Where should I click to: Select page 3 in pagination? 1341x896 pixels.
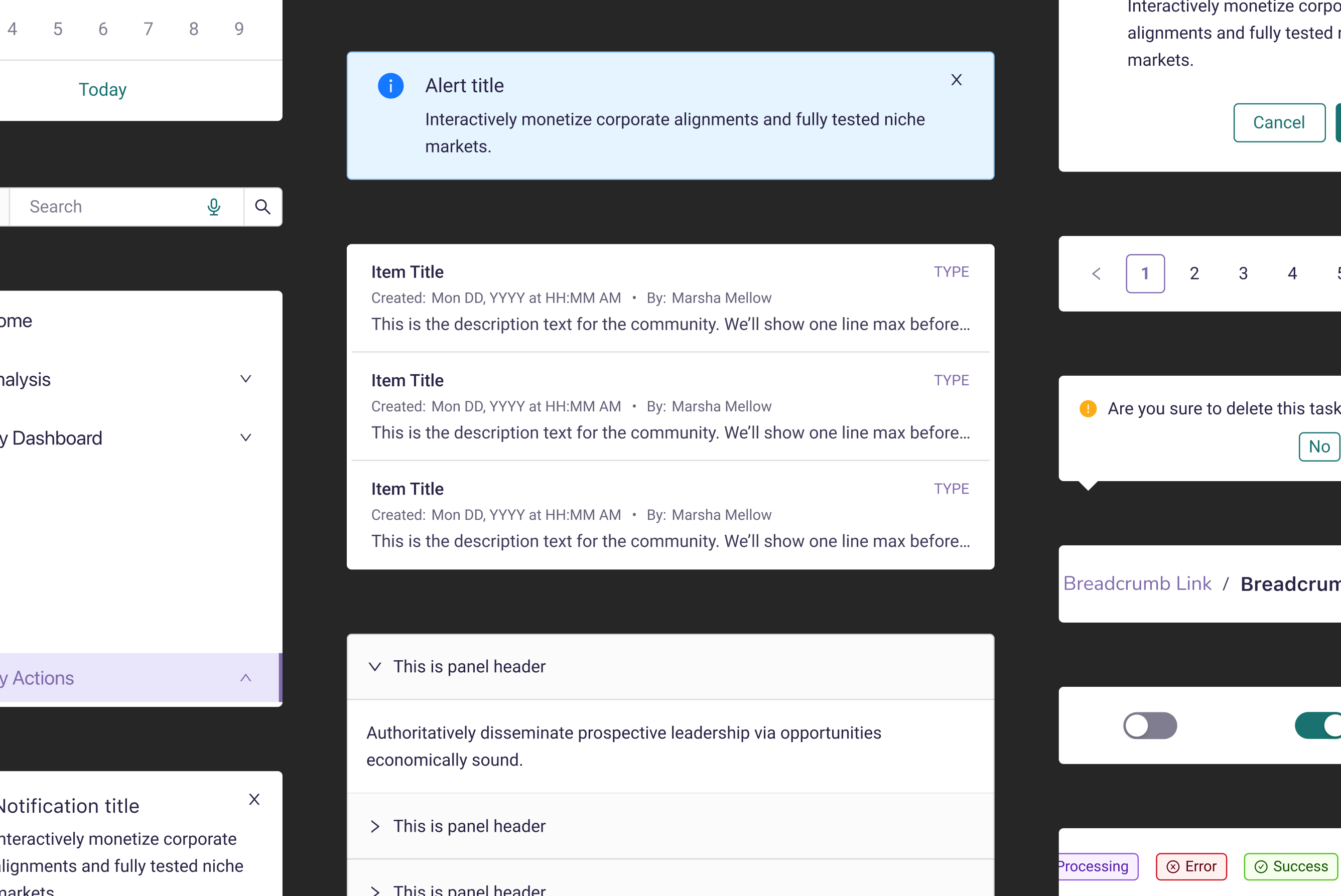(x=1243, y=274)
